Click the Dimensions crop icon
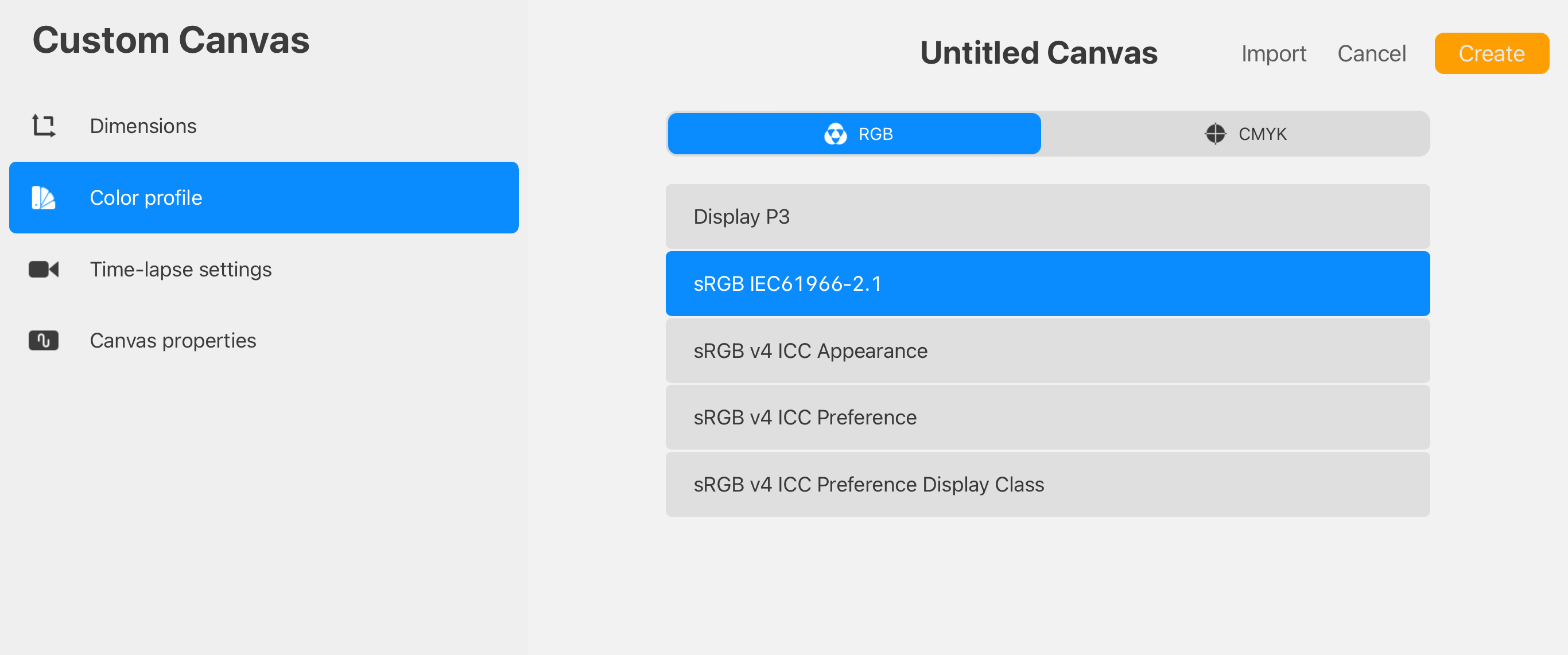 tap(43, 126)
